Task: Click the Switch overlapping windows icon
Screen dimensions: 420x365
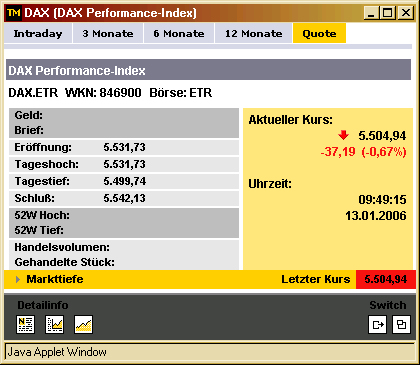Action: (401, 325)
